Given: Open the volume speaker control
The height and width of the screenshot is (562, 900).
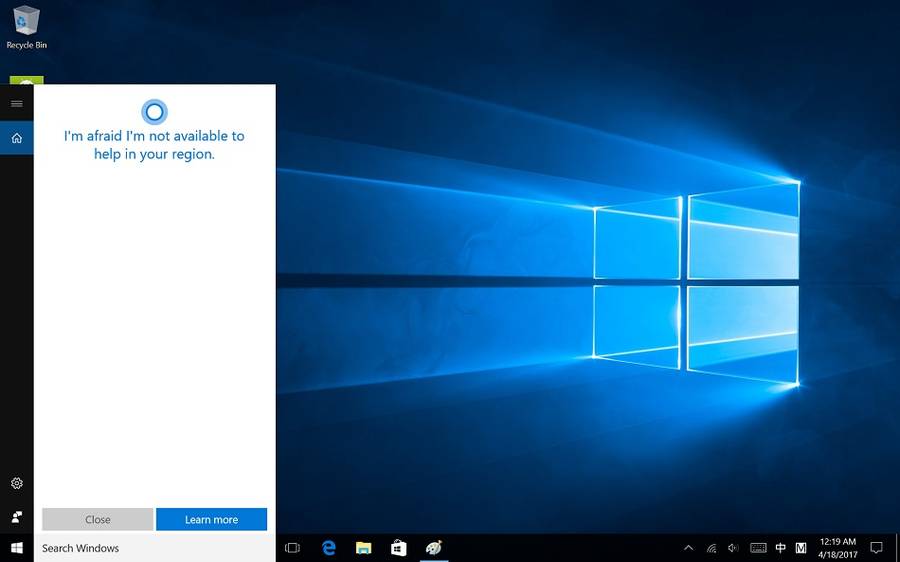Looking at the screenshot, I should [733, 548].
